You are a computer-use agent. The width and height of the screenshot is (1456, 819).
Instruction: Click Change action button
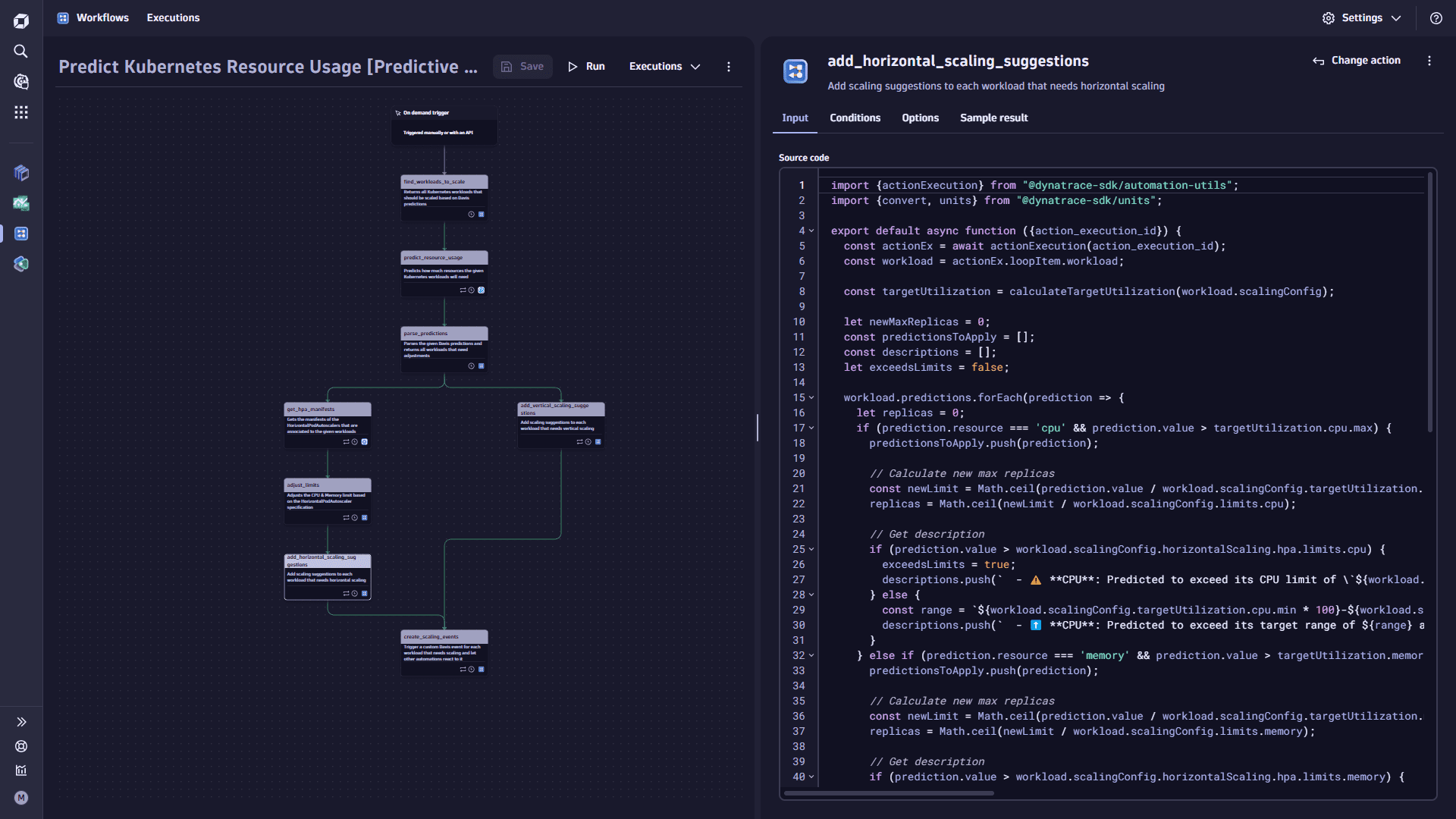(x=1357, y=61)
